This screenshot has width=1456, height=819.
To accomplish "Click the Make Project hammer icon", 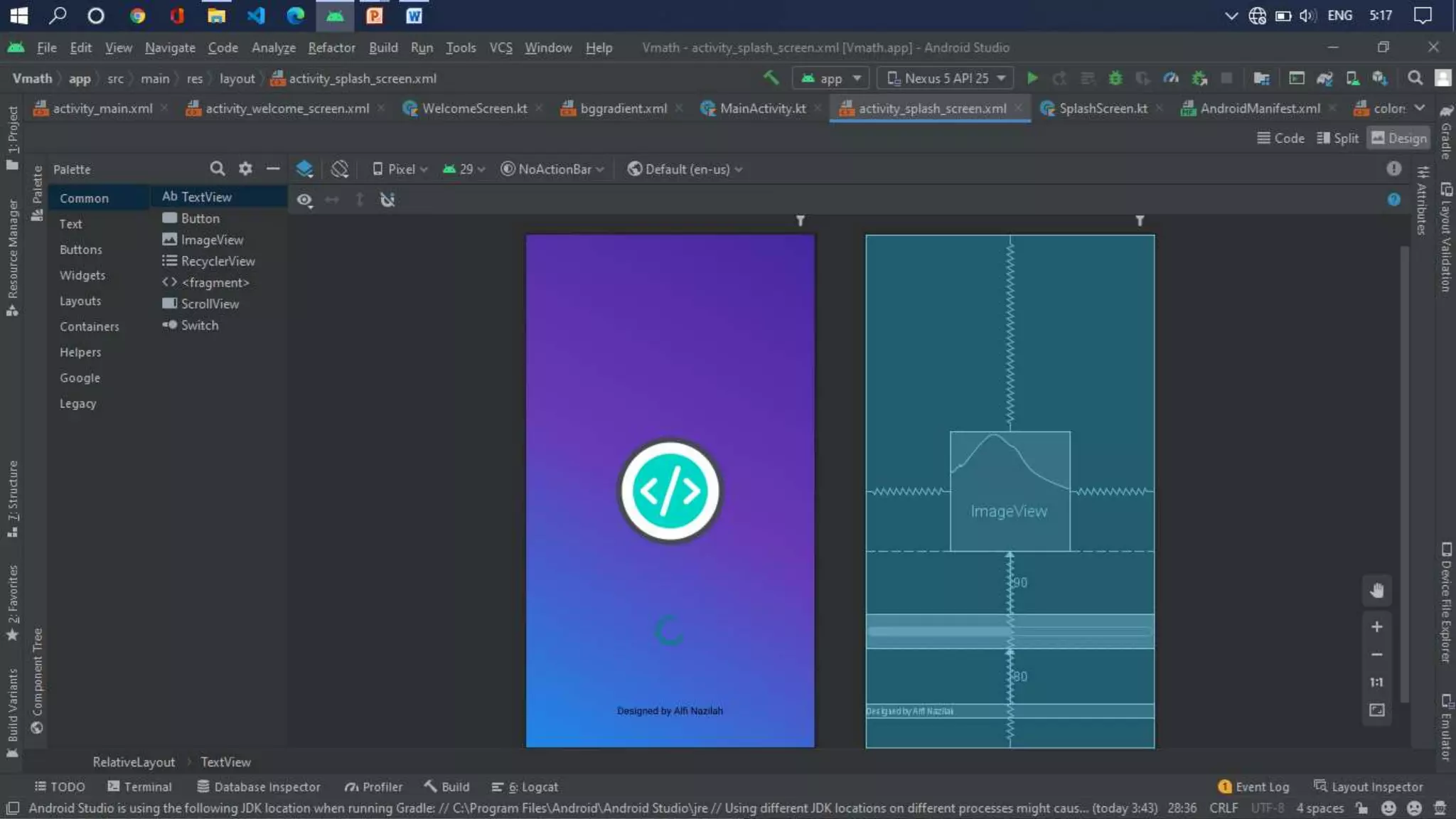I will 771,77.
